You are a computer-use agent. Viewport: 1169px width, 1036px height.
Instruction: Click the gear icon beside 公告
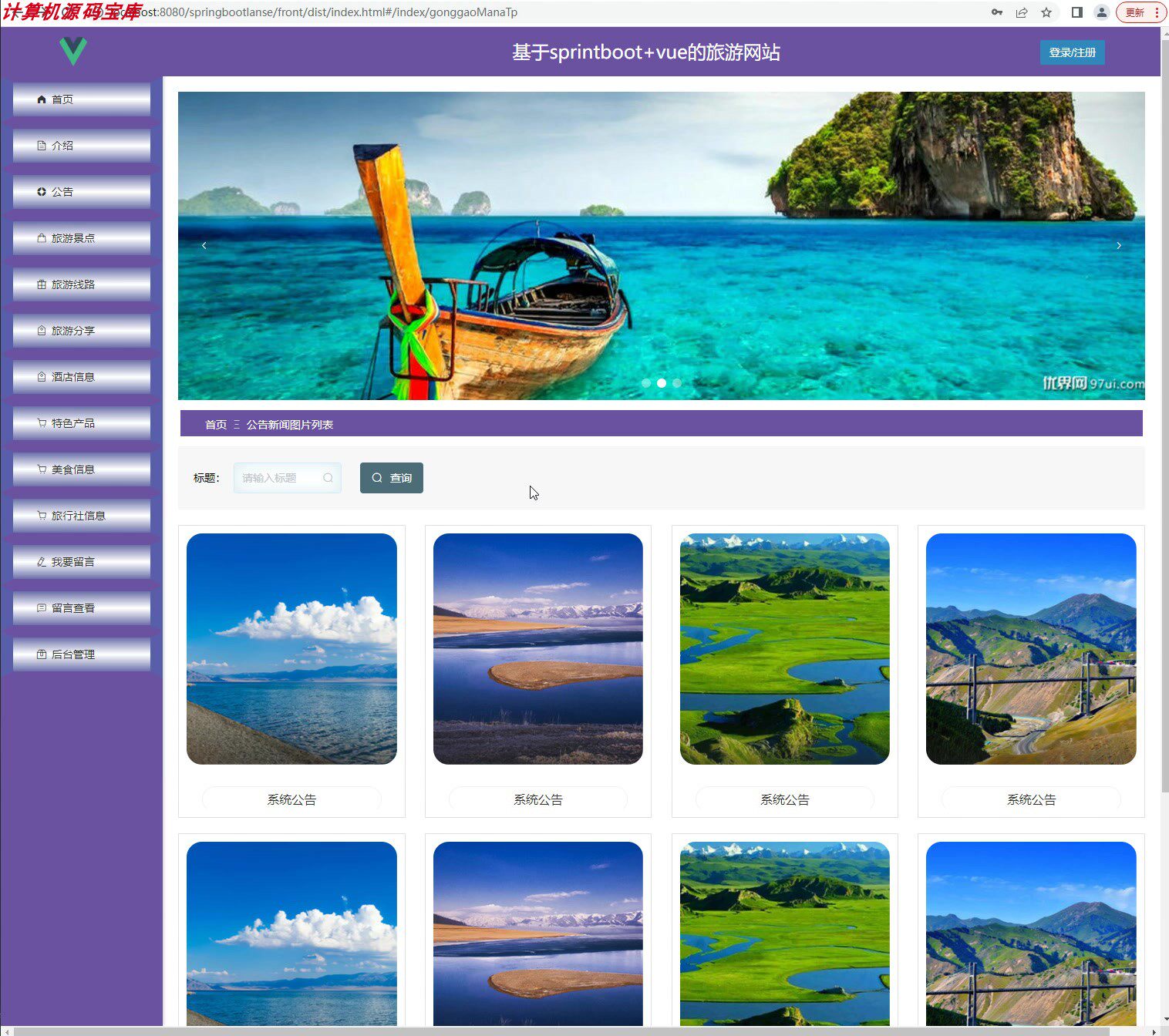pyautogui.click(x=42, y=191)
